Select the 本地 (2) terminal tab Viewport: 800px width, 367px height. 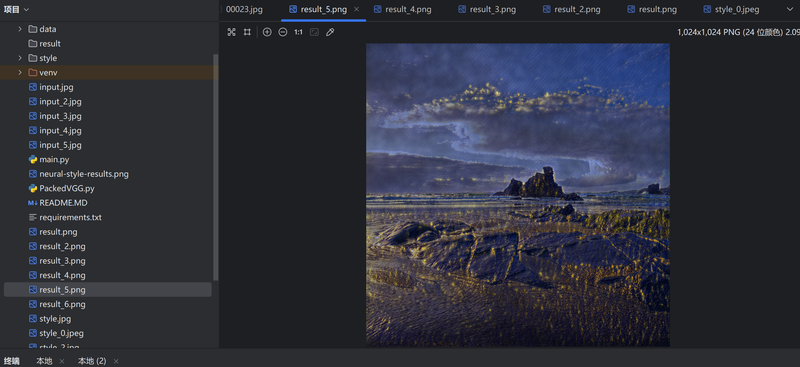coord(92,361)
